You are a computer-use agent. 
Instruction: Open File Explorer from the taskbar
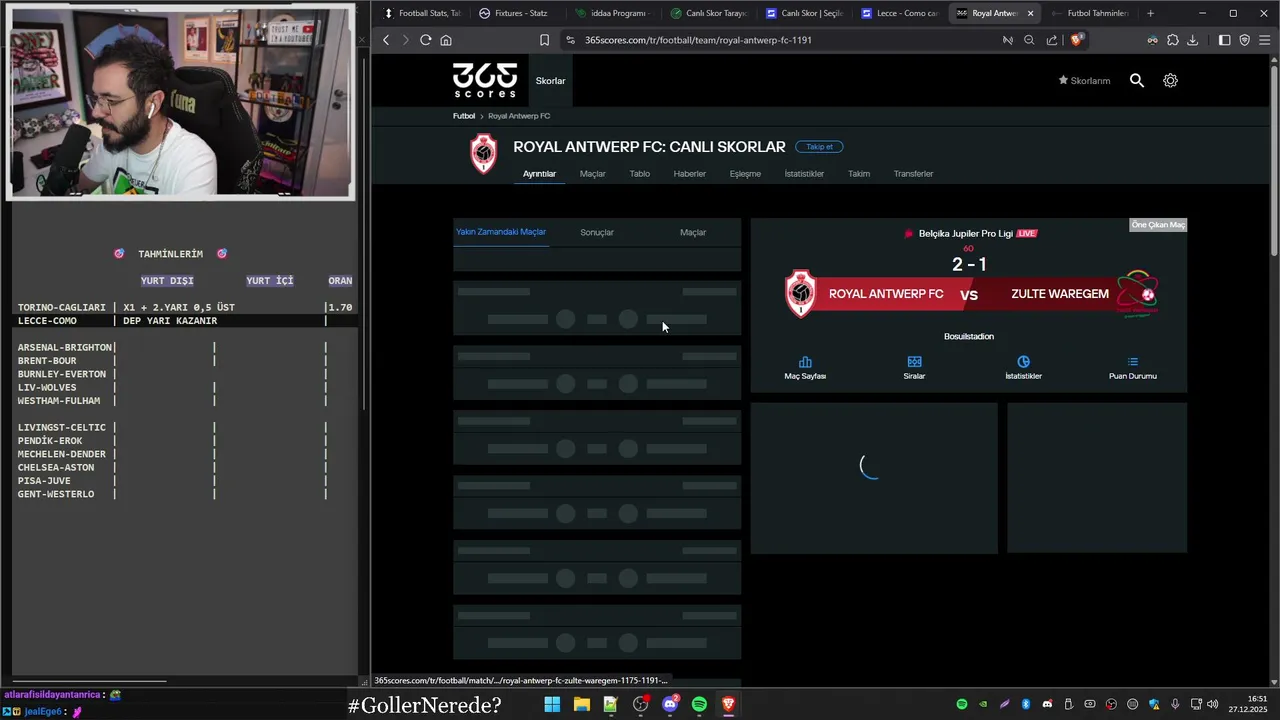pos(581,704)
